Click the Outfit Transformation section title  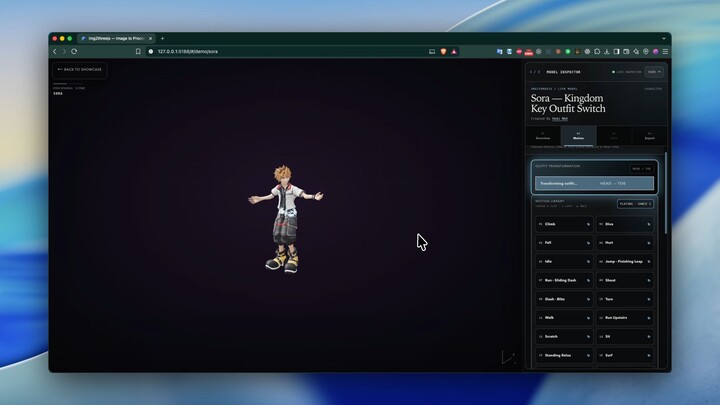tap(557, 166)
